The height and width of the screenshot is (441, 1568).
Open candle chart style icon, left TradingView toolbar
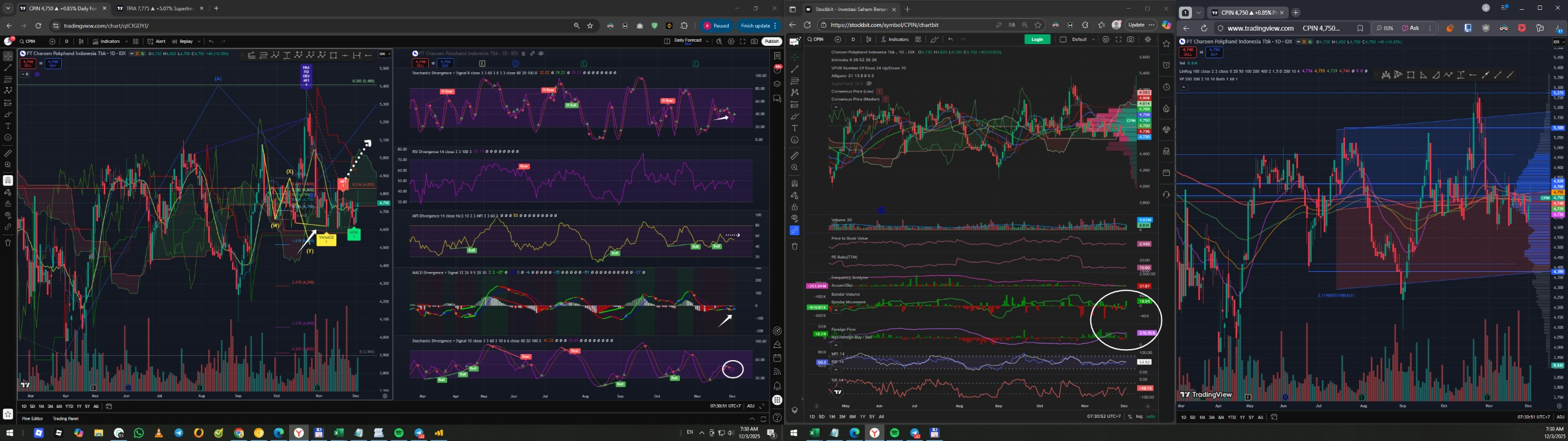(x=81, y=41)
